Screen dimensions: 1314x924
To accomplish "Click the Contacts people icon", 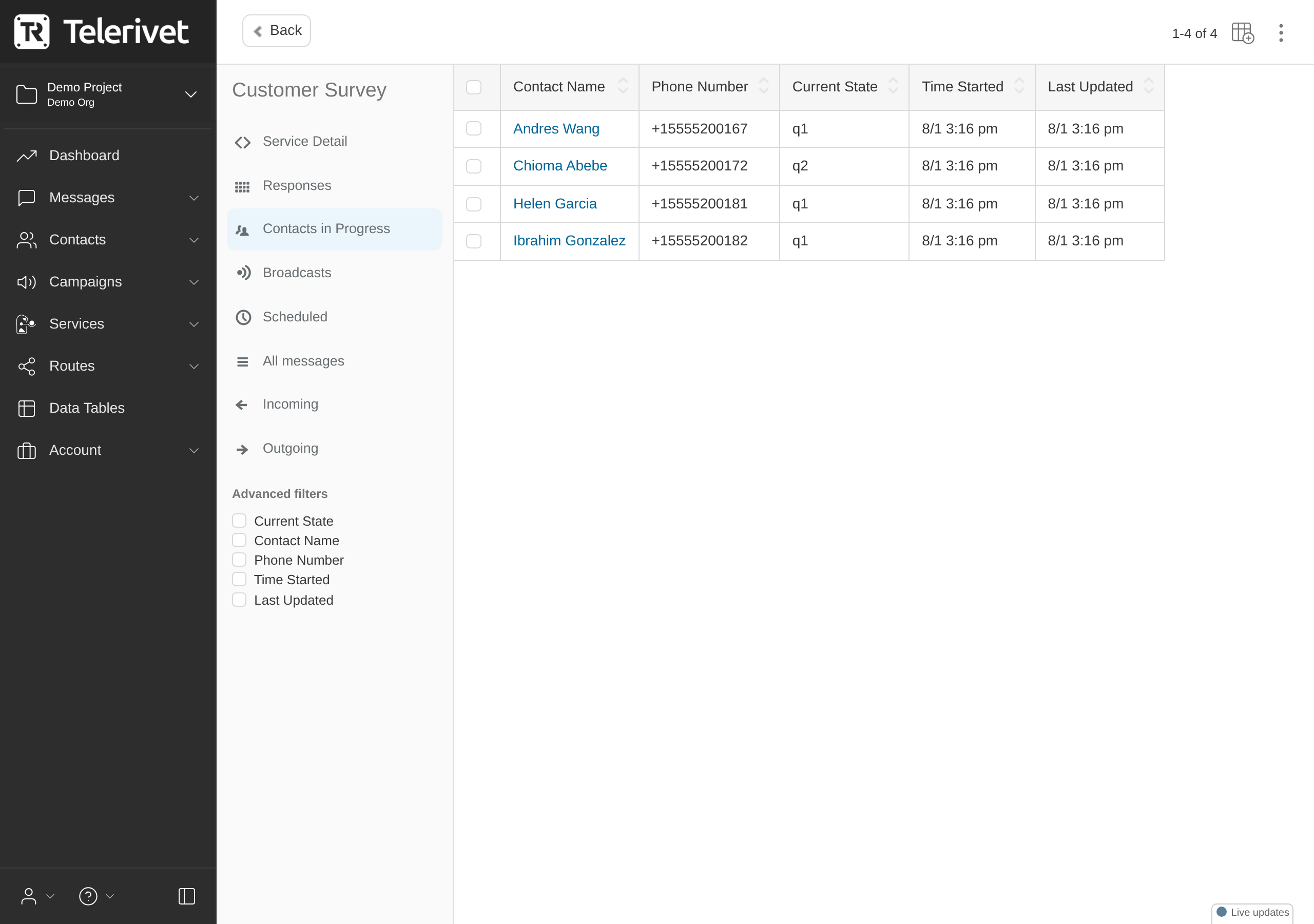I will [26, 240].
